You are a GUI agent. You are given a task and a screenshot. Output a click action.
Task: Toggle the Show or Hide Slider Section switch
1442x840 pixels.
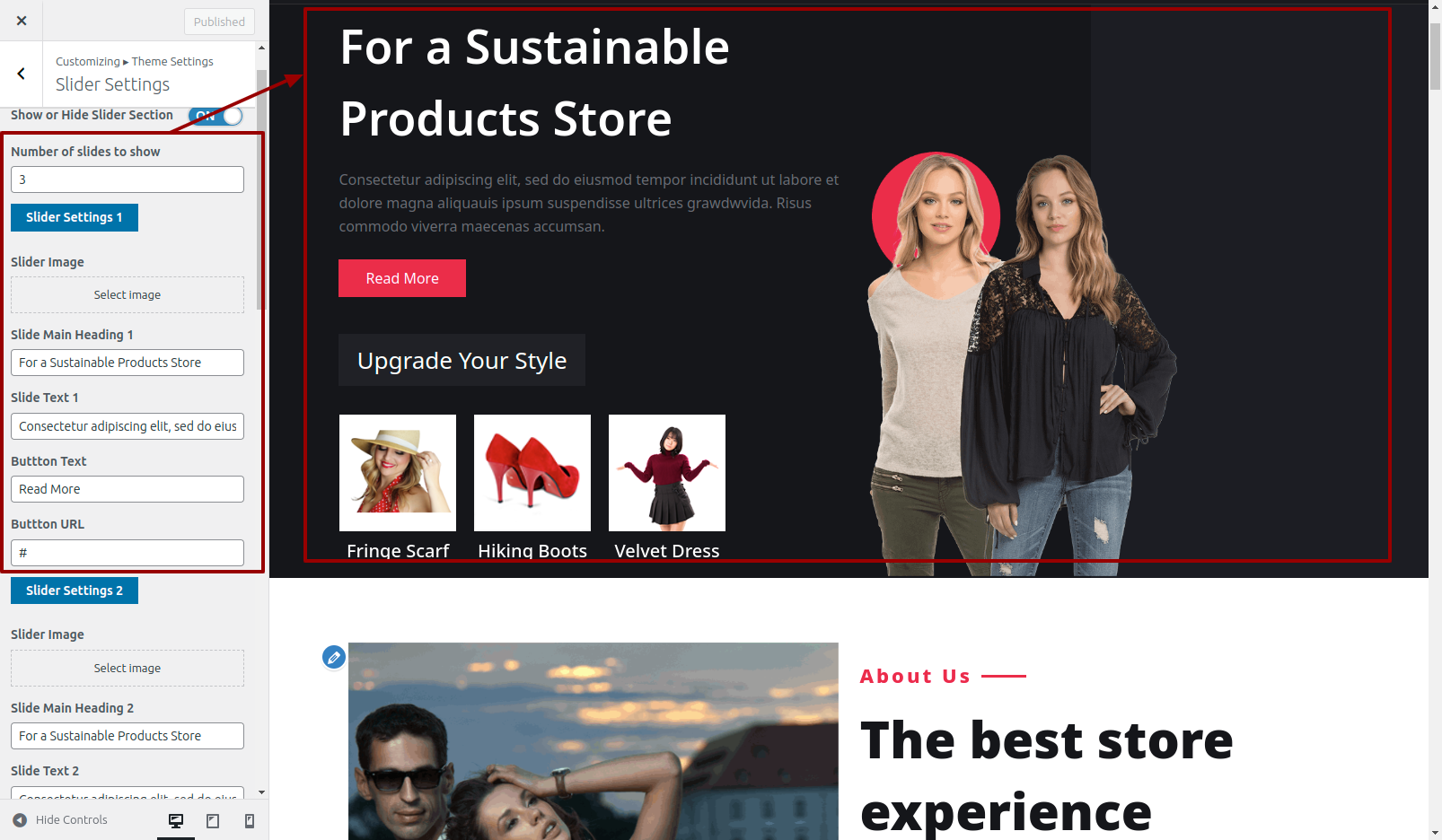pos(215,116)
